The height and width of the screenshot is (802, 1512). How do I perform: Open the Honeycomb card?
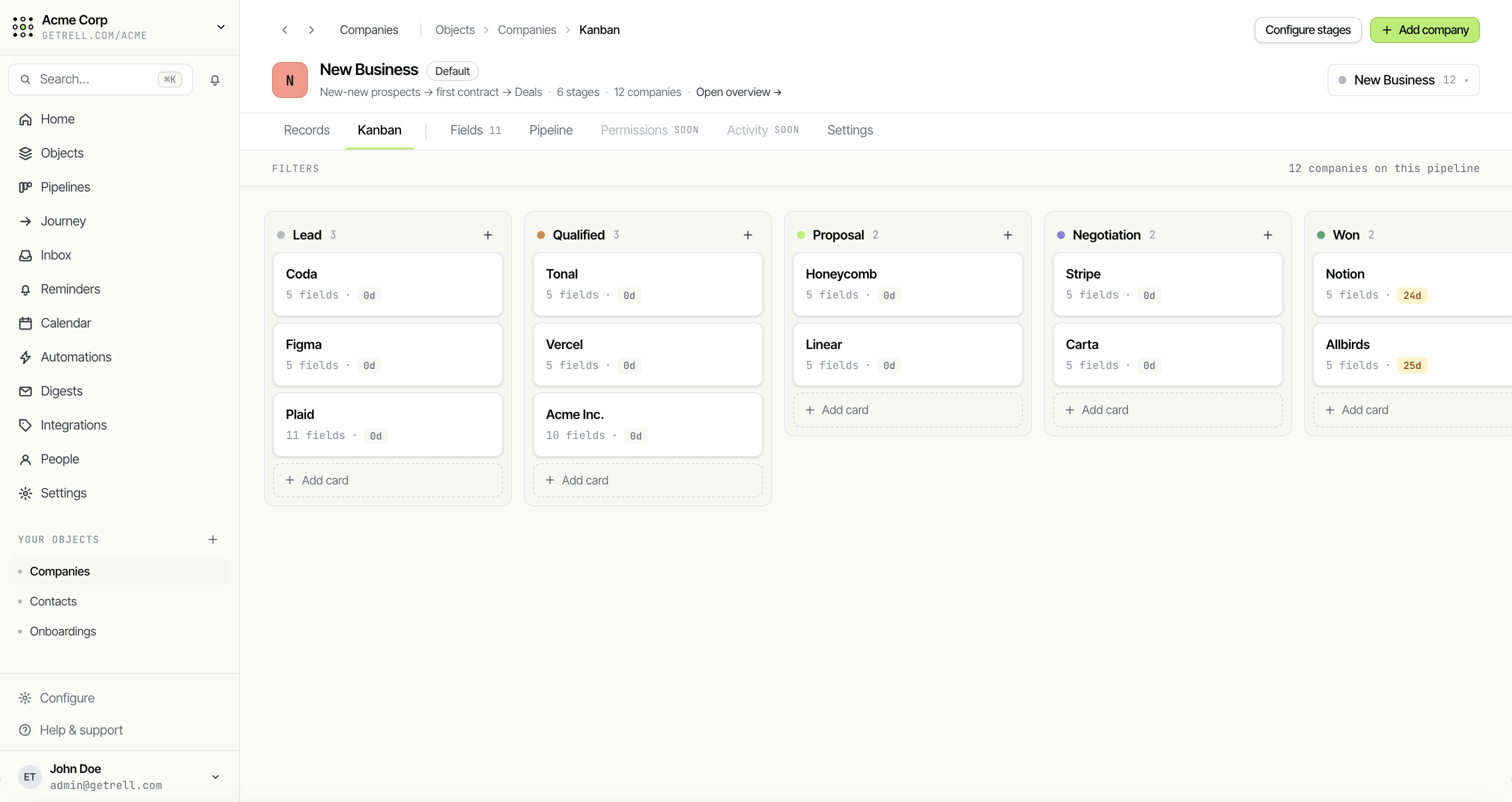(908, 285)
